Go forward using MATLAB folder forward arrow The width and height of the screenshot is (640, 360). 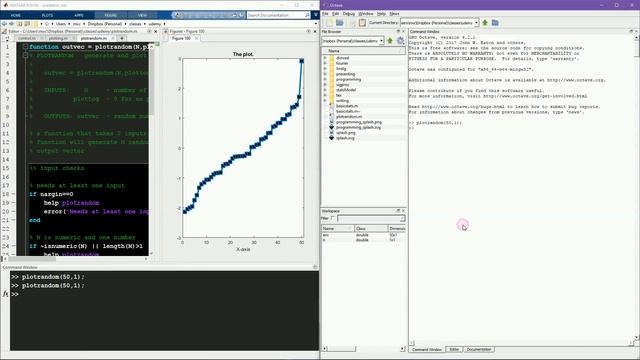pos(11,24)
